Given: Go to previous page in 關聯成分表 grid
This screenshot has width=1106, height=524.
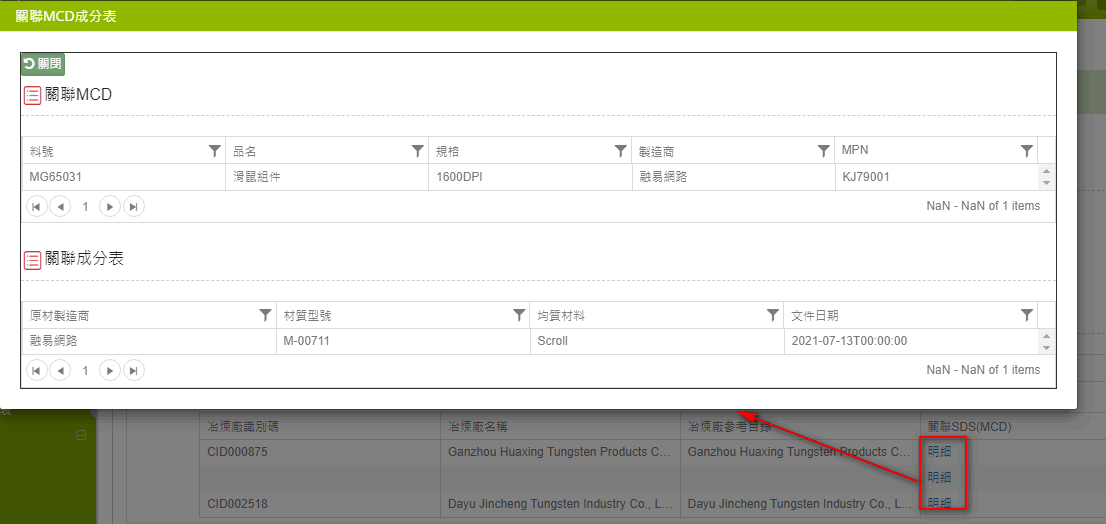Looking at the screenshot, I should point(60,371).
